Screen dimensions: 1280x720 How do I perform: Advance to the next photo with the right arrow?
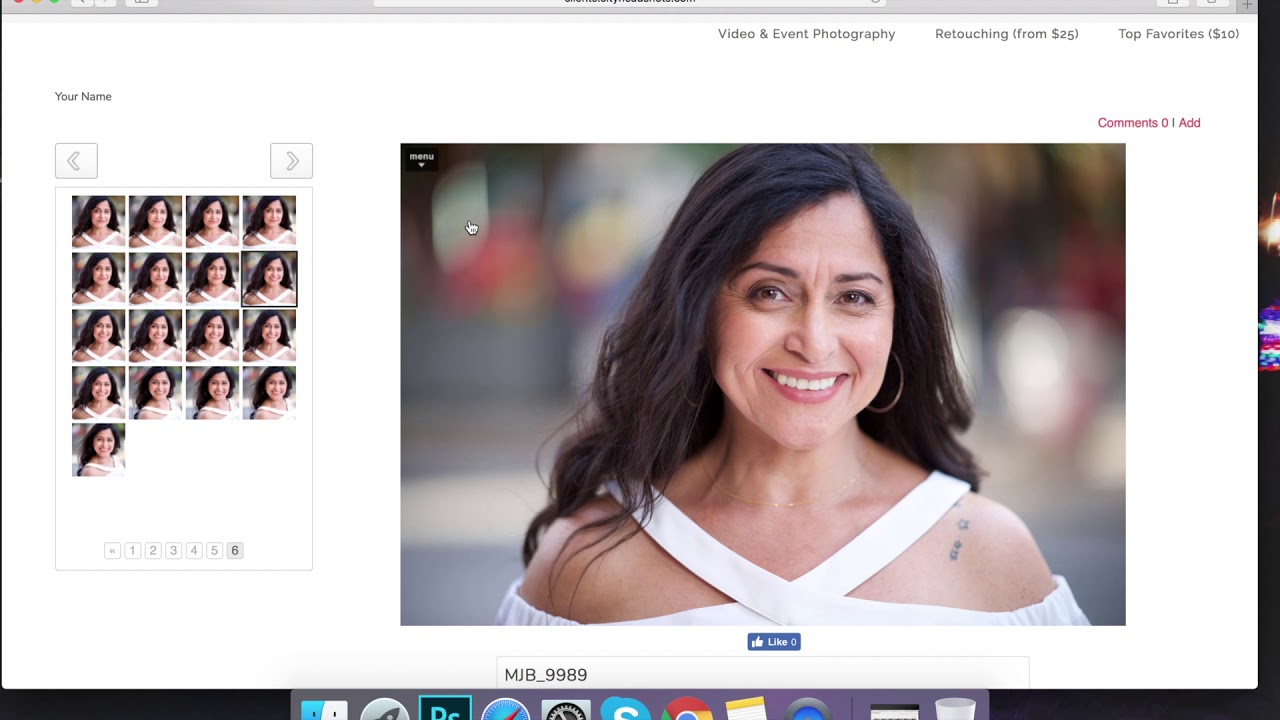(x=291, y=161)
